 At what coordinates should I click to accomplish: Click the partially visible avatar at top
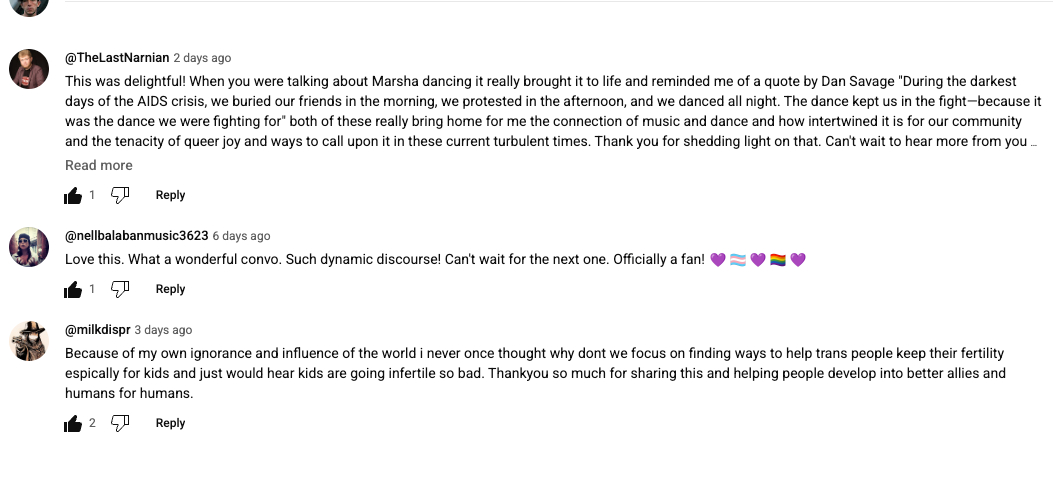(29, 6)
